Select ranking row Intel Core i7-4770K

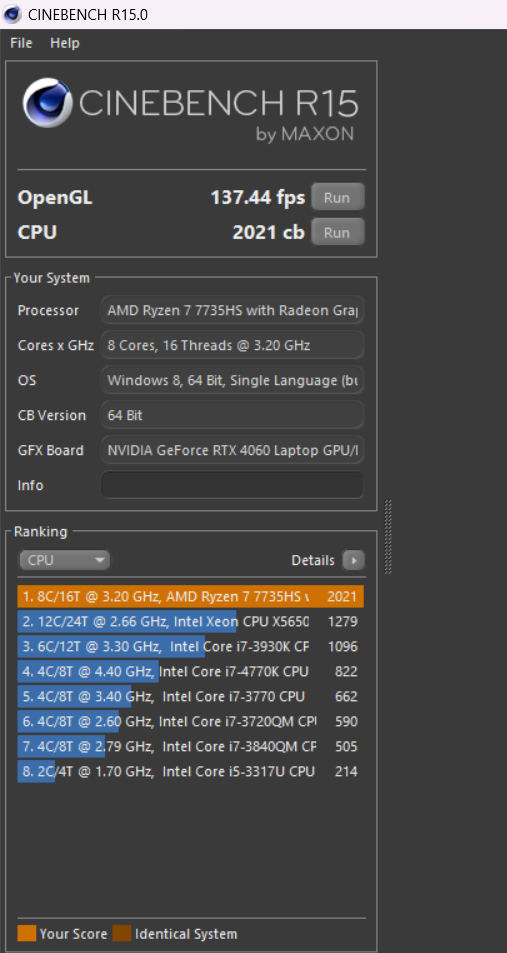click(191, 672)
